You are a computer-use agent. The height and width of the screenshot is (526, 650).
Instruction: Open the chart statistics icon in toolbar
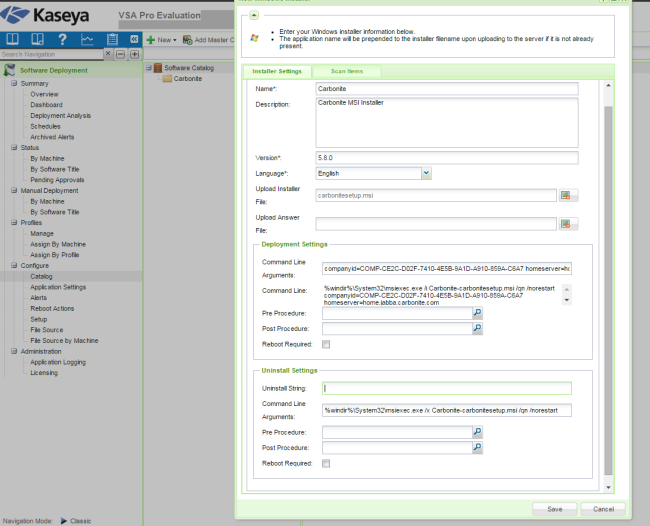(x=87, y=39)
